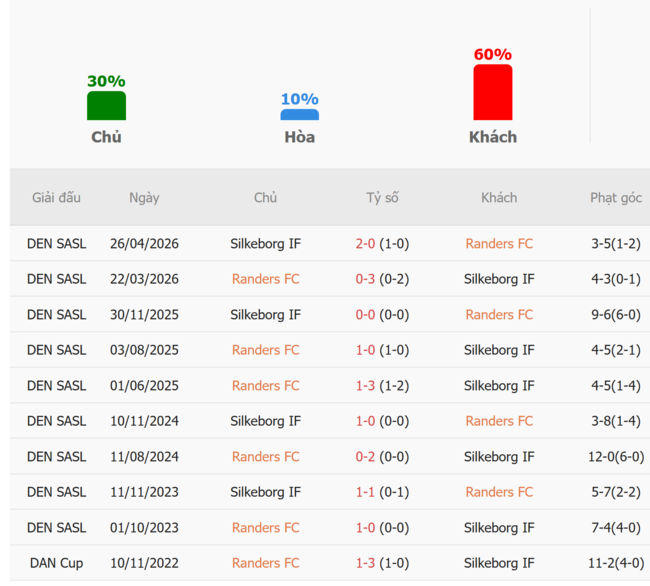Click the DAN Cup league cell
The width and height of the screenshot is (650, 586).
pos(56,564)
